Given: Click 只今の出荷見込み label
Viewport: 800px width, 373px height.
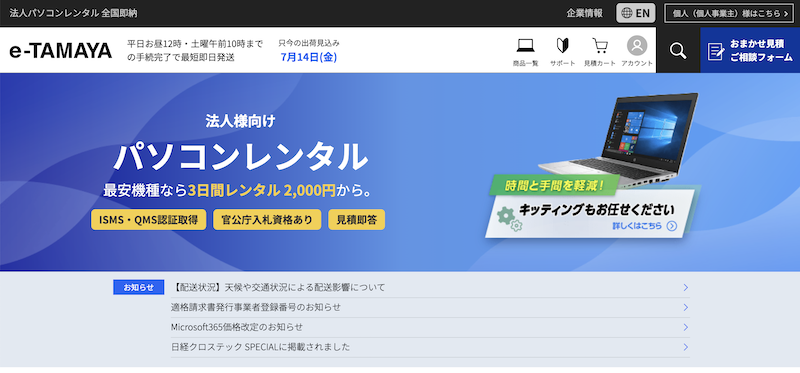Looking at the screenshot, I should point(309,43).
